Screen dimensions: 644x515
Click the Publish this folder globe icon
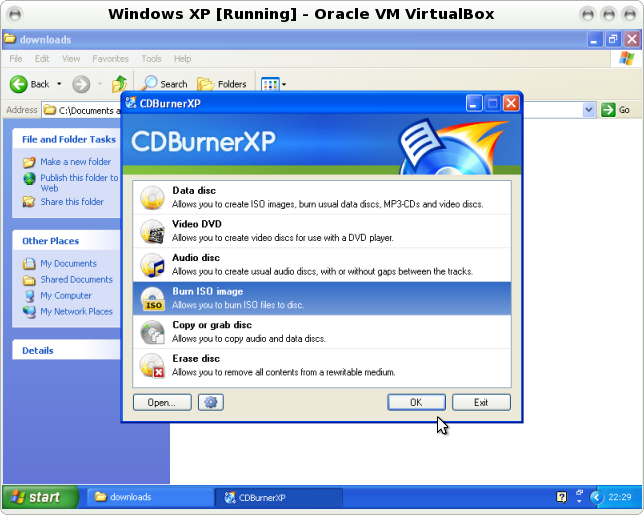(x=29, y=178)
